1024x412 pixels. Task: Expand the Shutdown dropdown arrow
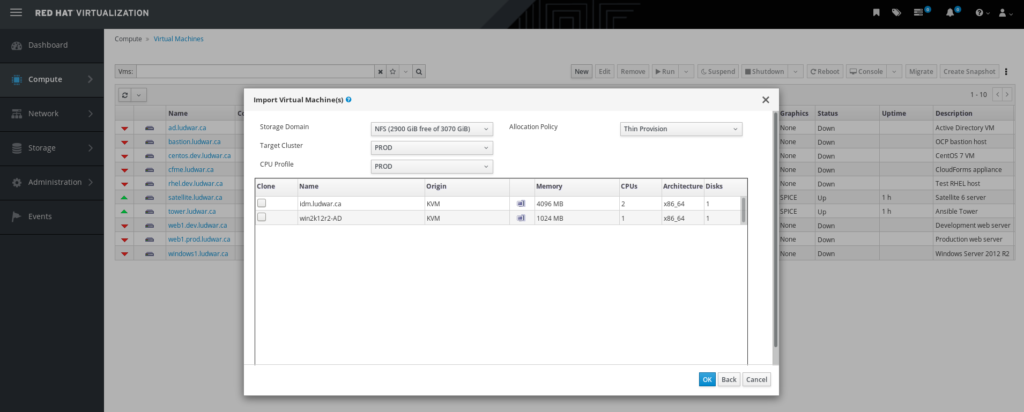[795, 72]
